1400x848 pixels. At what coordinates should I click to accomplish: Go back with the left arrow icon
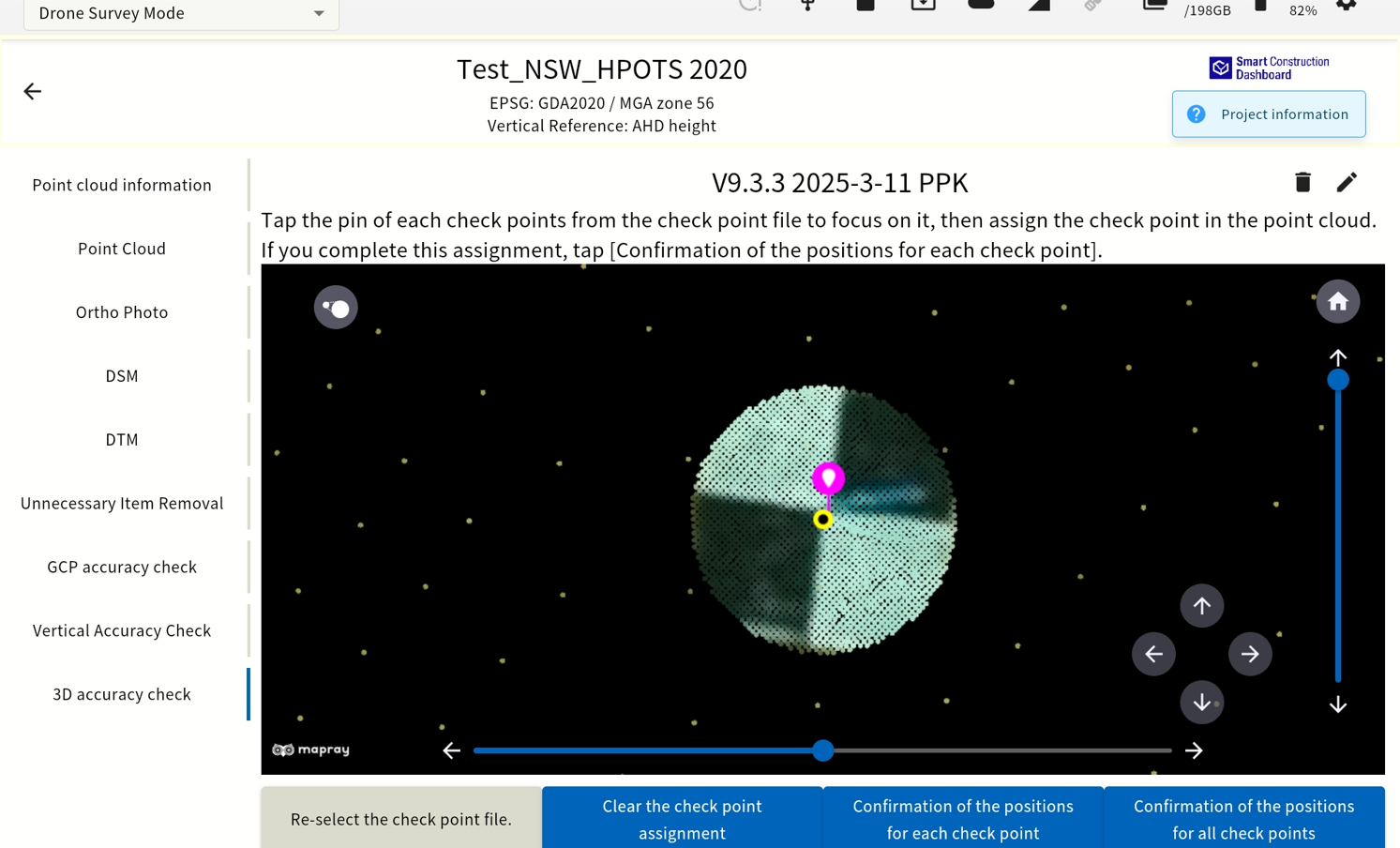tap(33, 91)
